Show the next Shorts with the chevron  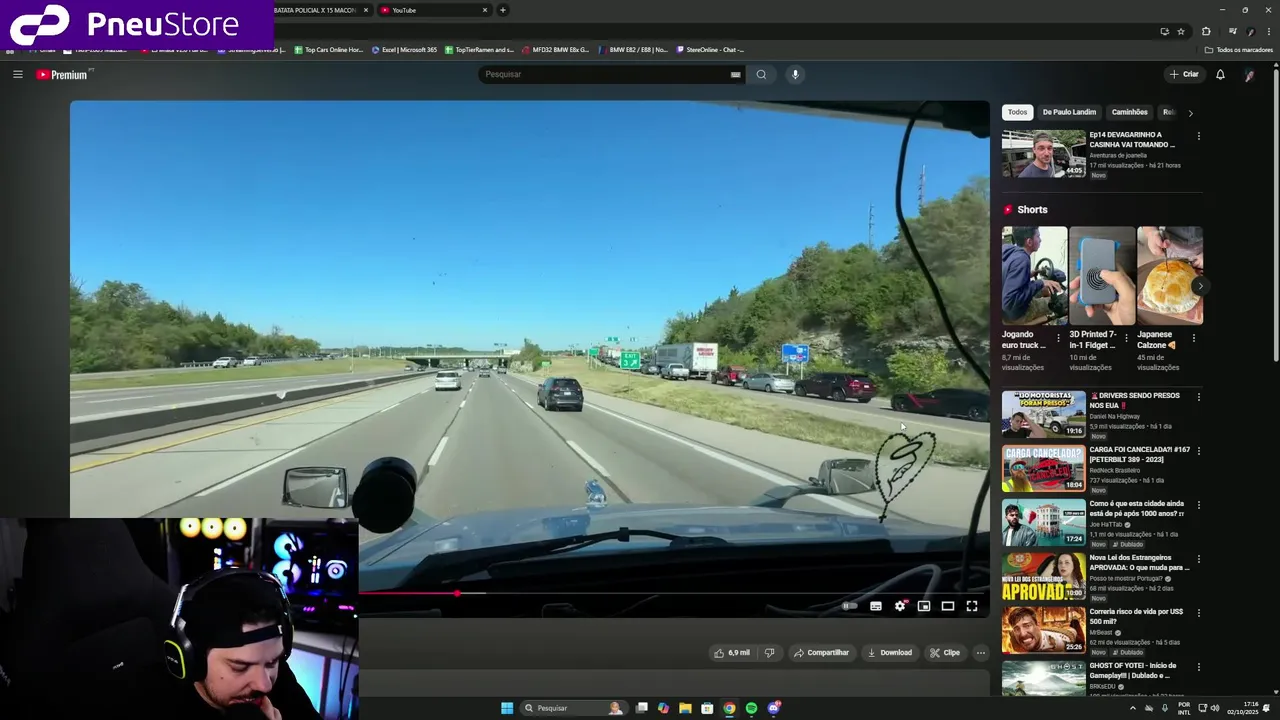[1199, 286]
